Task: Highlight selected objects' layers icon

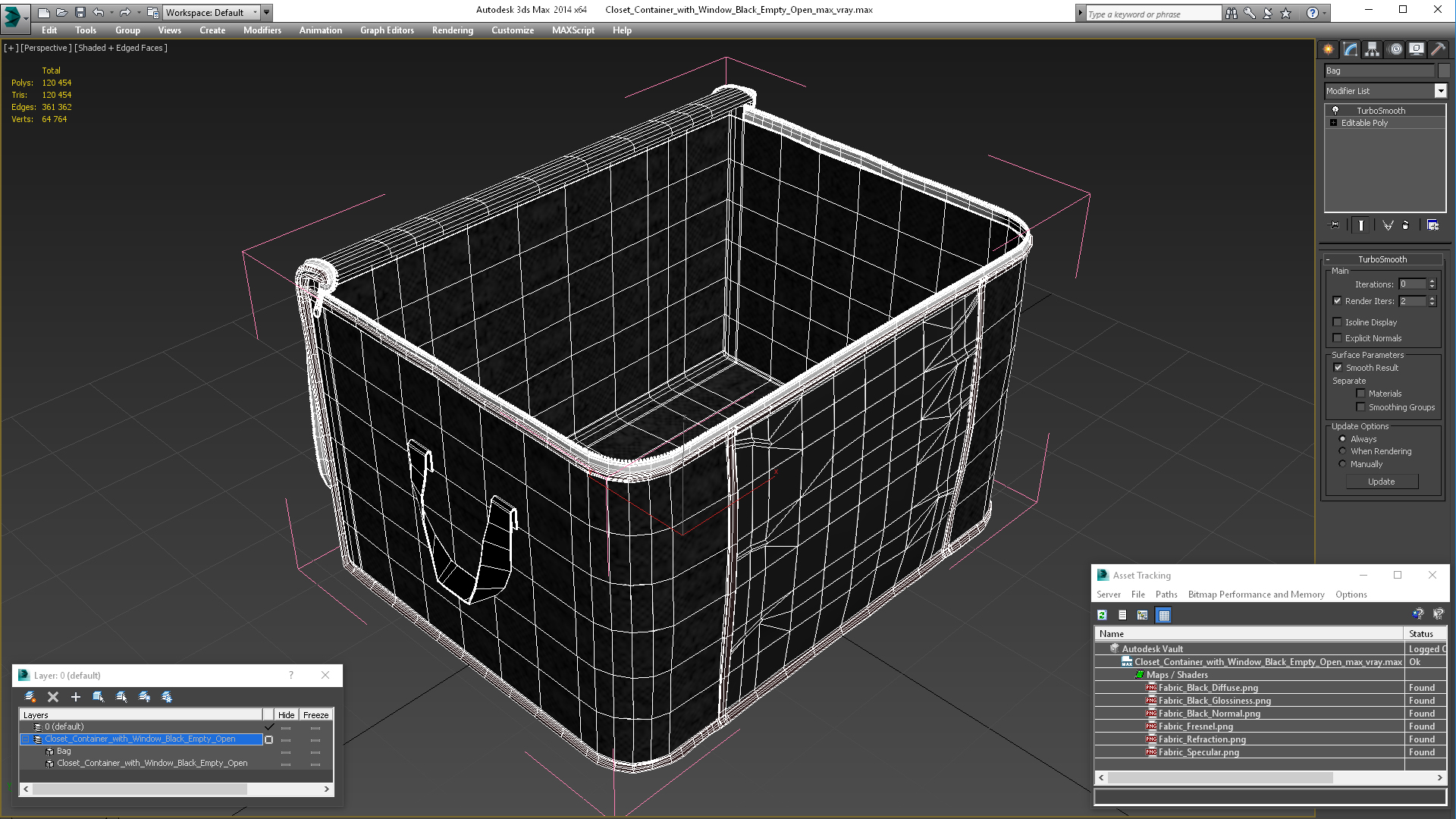Action: tap(121, 697)
